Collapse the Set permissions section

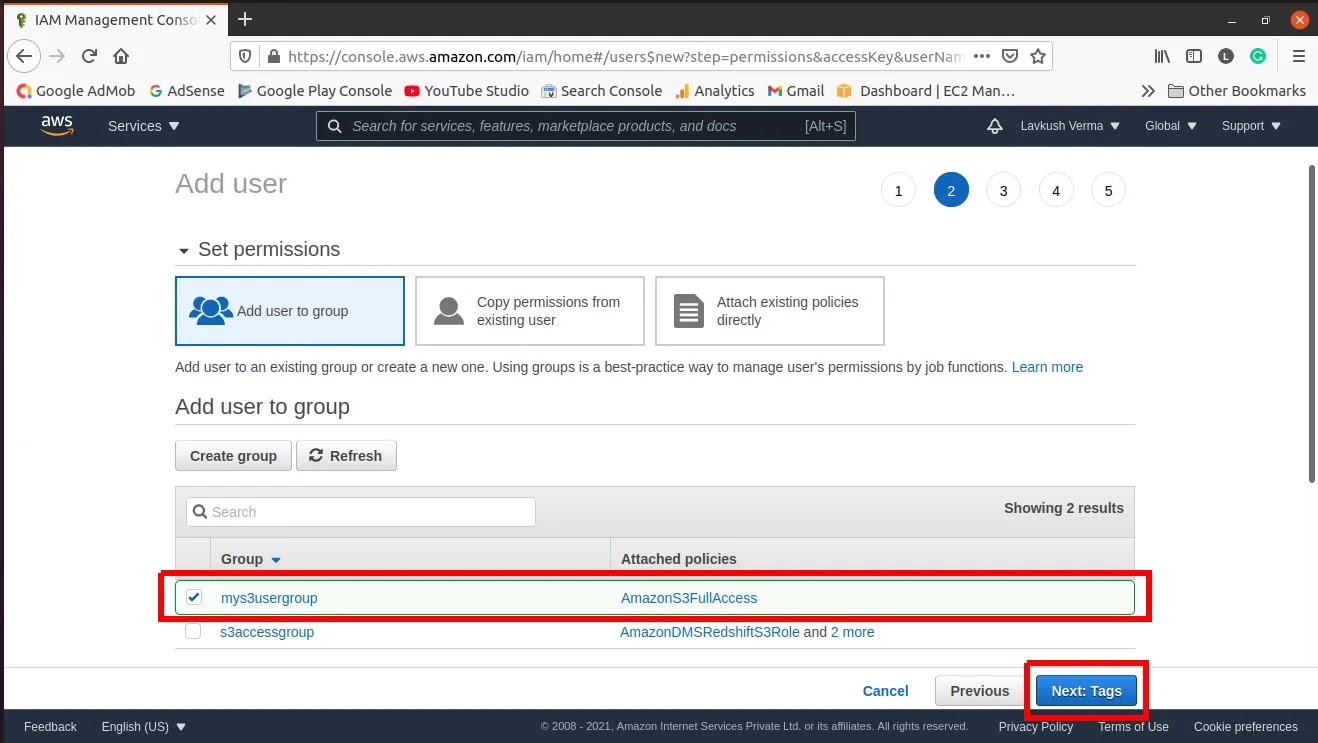(184, 250)
